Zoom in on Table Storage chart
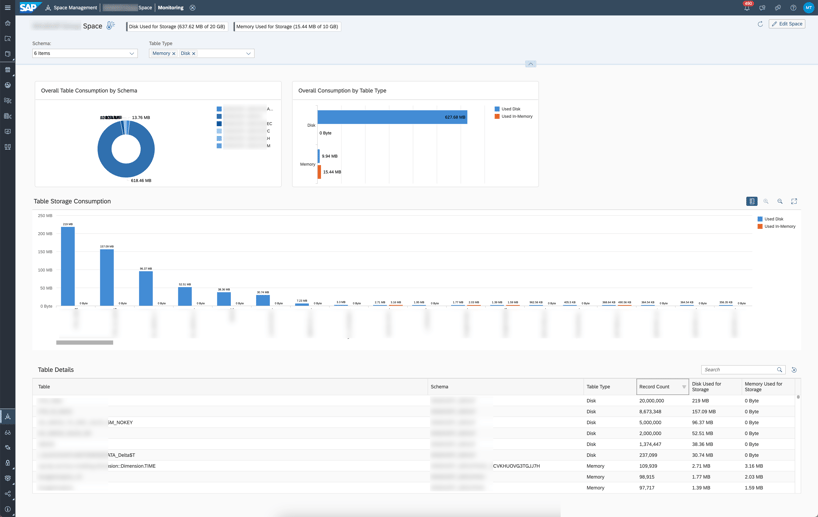 pos(766,201)
